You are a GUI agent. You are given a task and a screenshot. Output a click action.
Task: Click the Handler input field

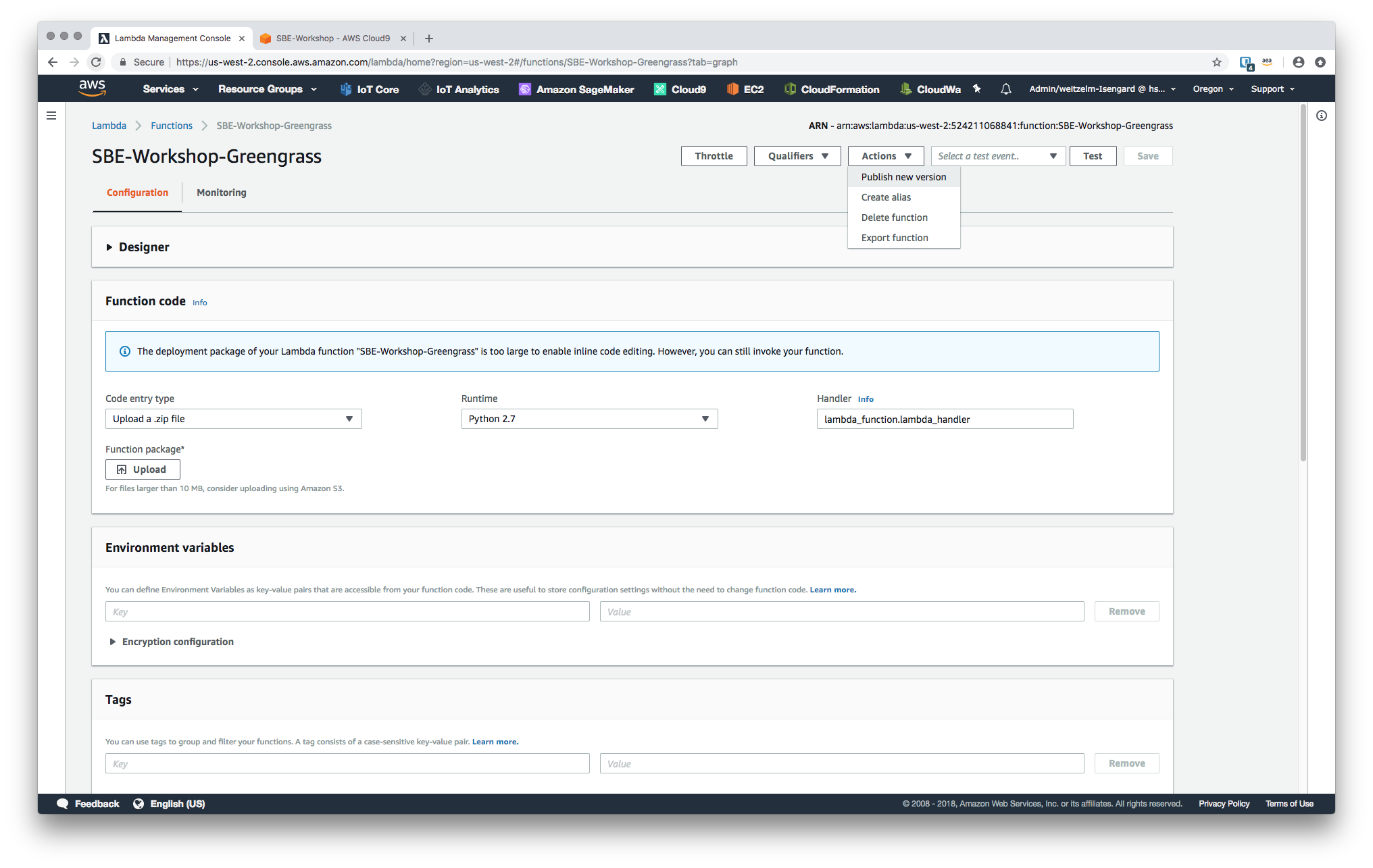(x=945, y=419)
